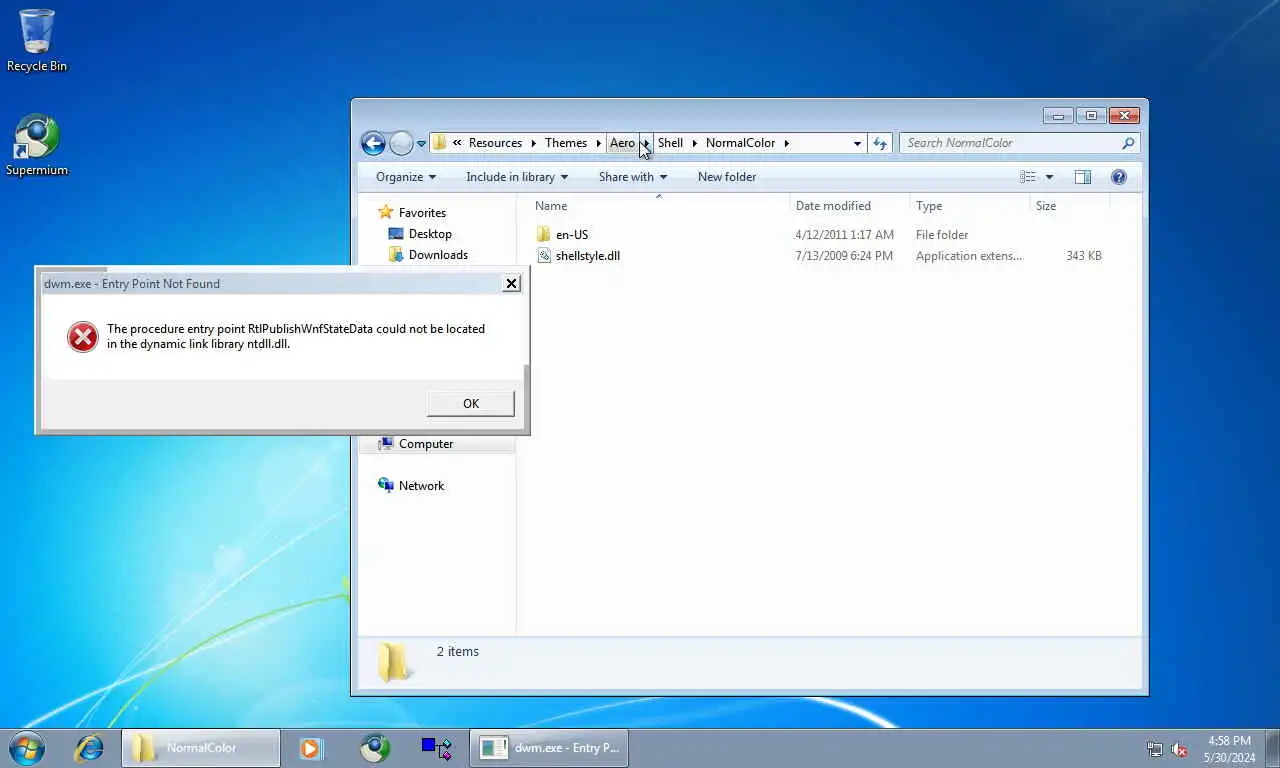Open the Recycle Bin desktop icon
The image size is (1280, 768).
point(37,40)
